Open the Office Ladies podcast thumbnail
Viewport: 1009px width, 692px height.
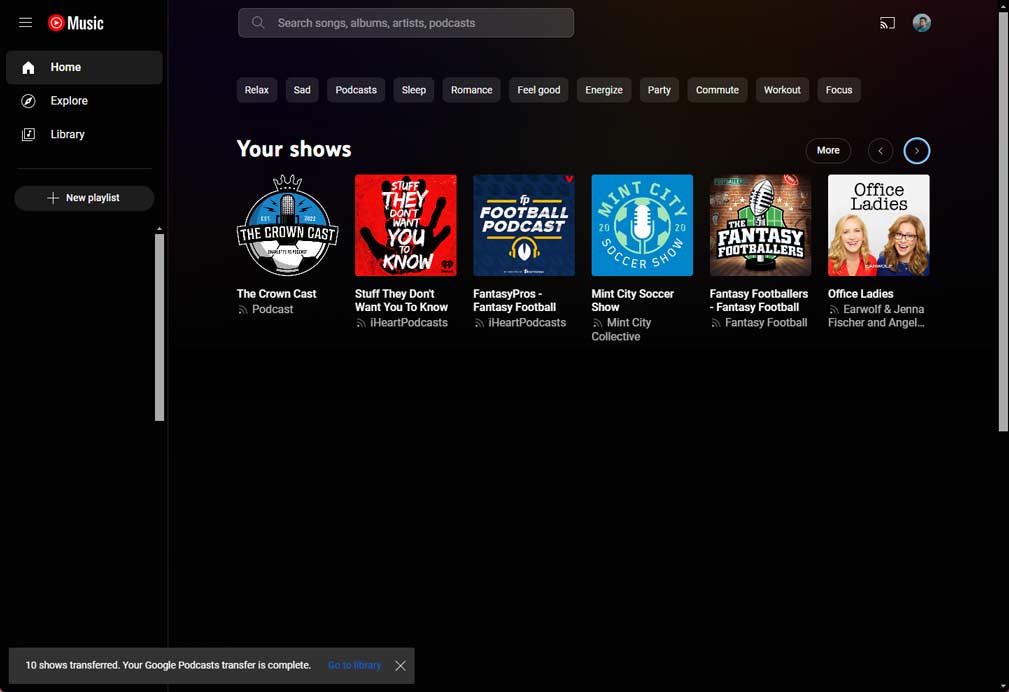pos(878,224)
